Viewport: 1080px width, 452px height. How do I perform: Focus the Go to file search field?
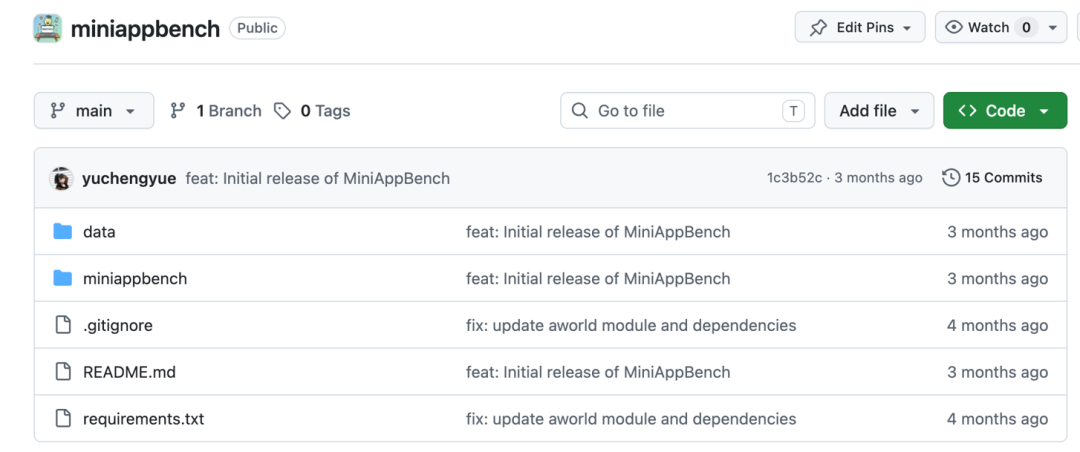687,110
